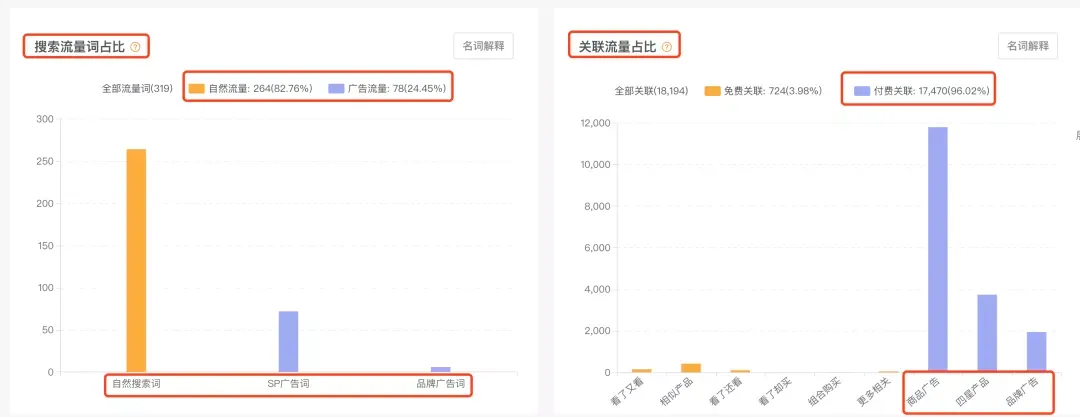Click the orange 免费关联 legend swatch

tap(712, 91)
